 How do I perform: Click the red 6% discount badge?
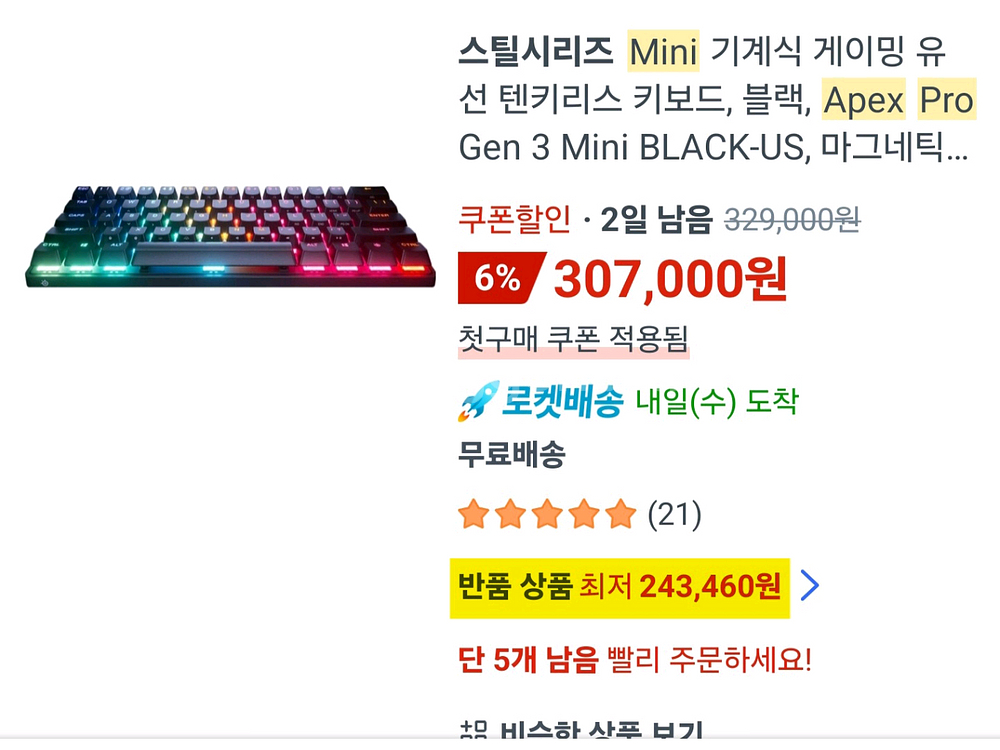tap(501, 277)
